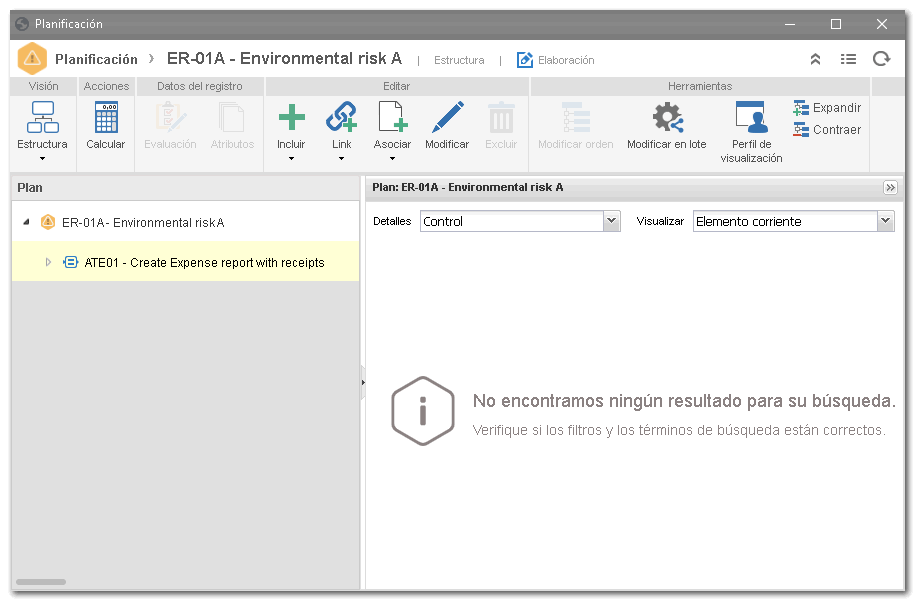The height and width of the screenshot is (602, 916).
Task: Click the Herramientas ribbon group label
Action: 700,87
